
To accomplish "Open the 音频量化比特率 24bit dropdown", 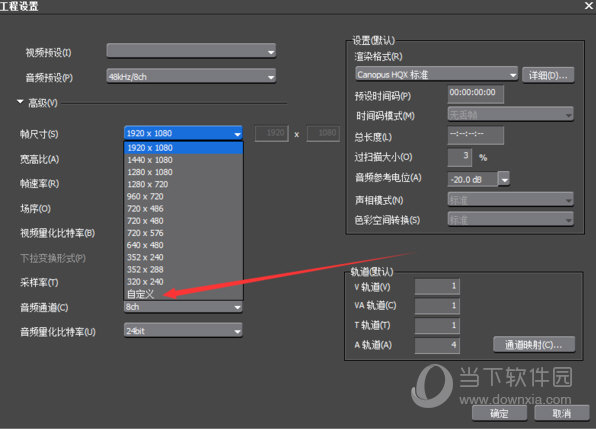I will tap(183, 331).
